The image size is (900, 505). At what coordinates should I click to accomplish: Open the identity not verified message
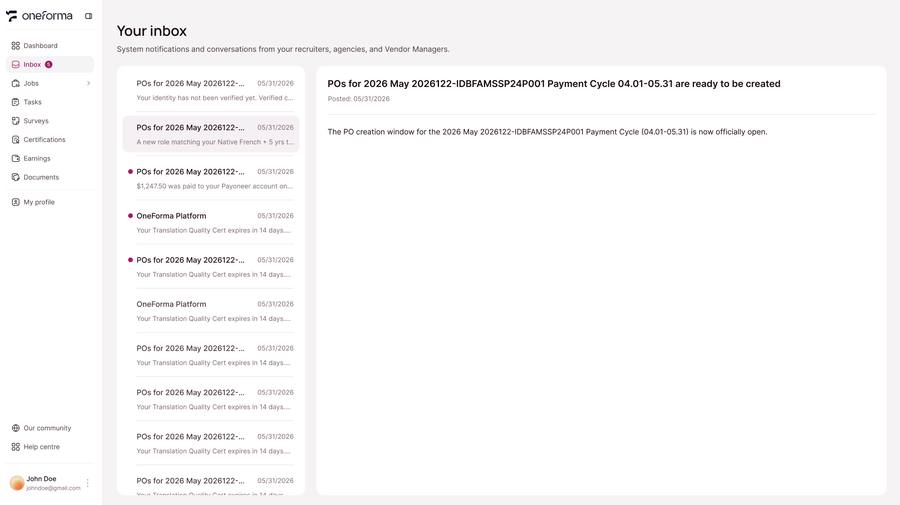pos(211,90)
